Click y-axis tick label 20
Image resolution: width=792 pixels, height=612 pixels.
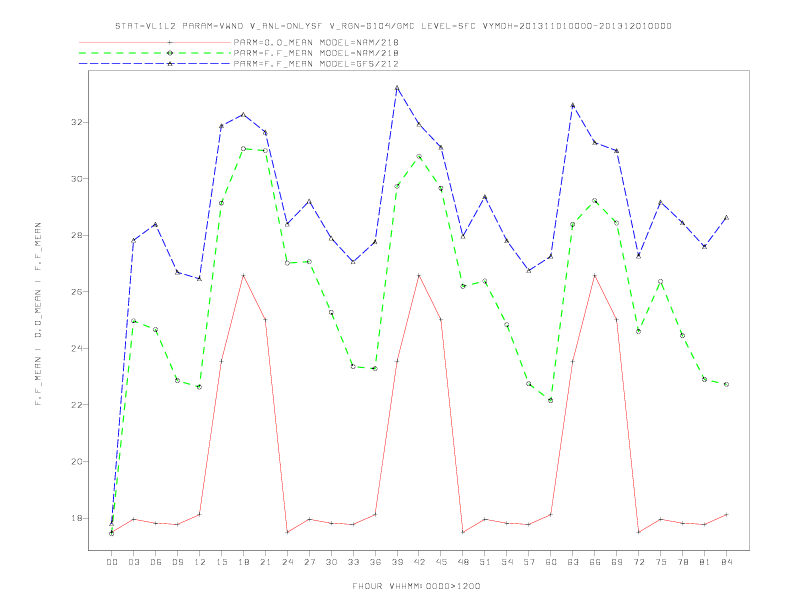[x=78, y=462]
